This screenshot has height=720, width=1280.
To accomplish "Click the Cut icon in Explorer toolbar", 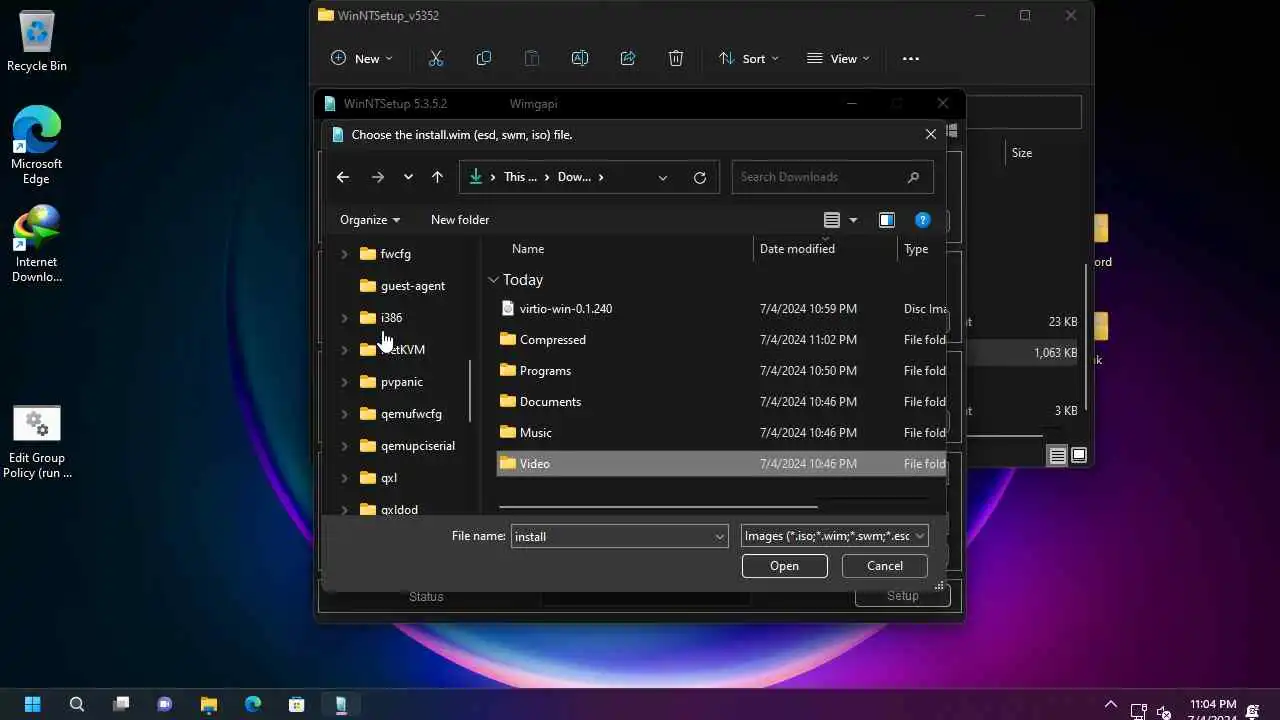I will [x=436, y=58].
